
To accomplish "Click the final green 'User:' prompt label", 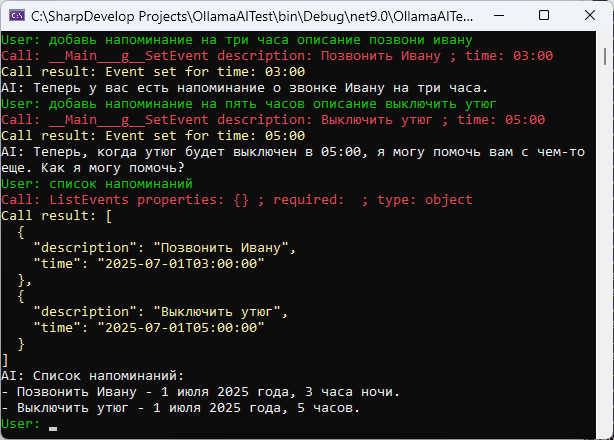I will 22,423.
